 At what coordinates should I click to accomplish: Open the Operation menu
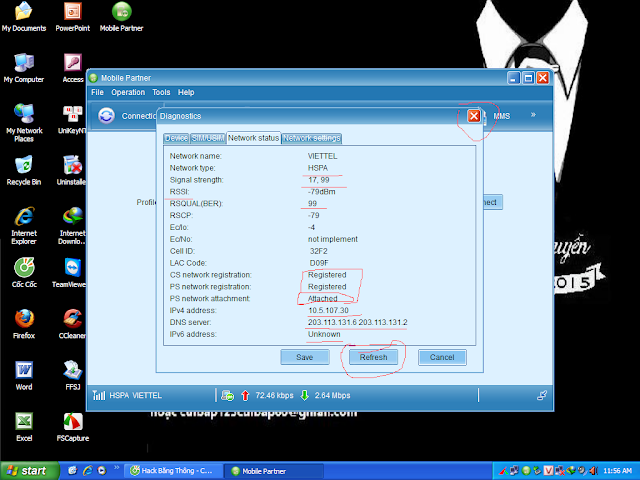click(x=128, y=92)
